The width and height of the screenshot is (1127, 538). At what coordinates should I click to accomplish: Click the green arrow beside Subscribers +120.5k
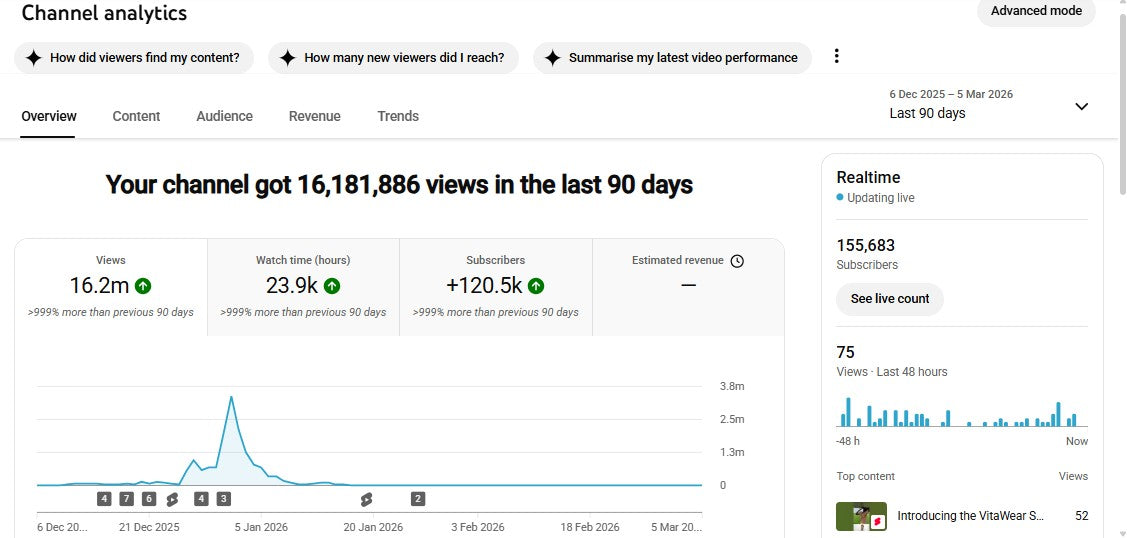click(536, 286)
